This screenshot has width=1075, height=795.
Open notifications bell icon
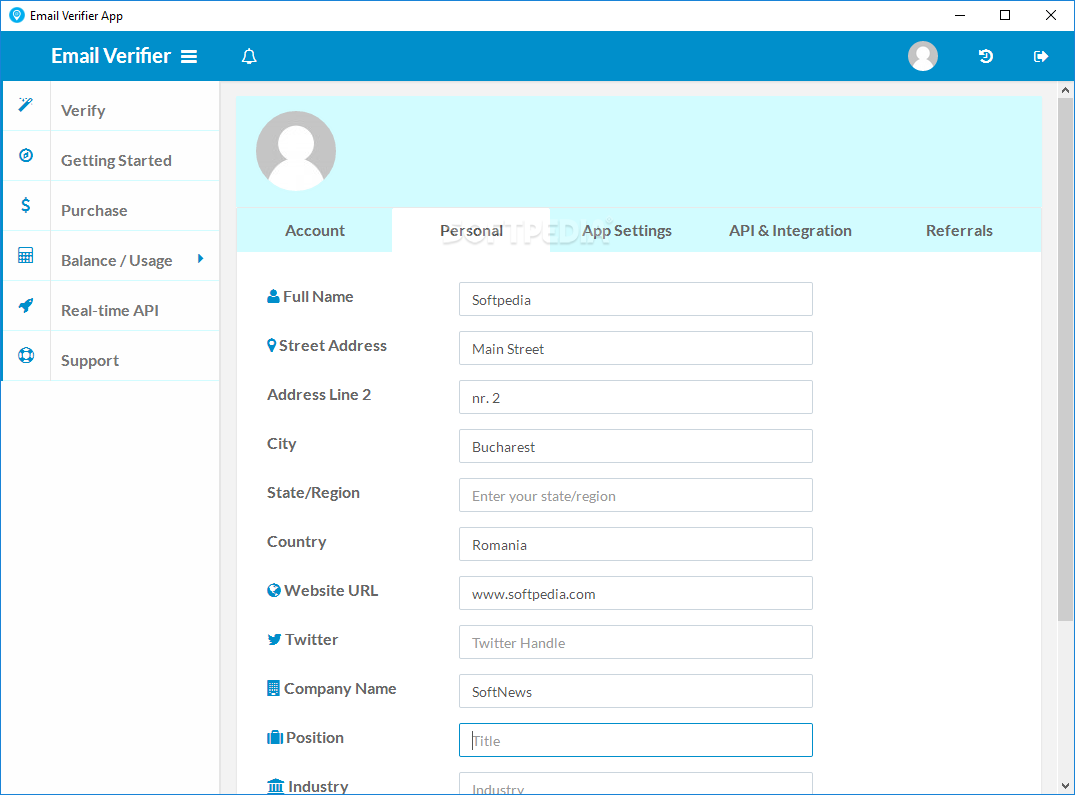249,56
